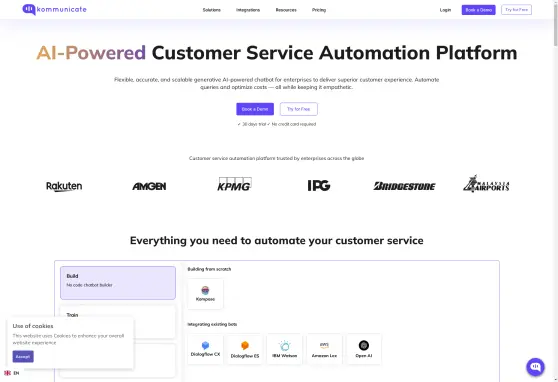Click Book a Demo in header
558x382 pixels.
pos(478,10)
